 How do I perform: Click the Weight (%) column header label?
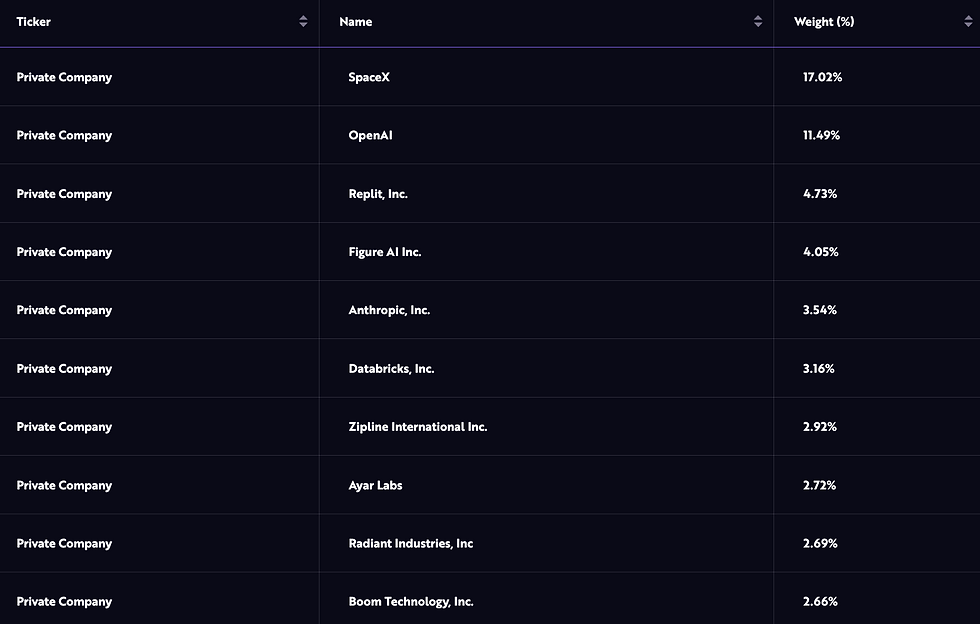pos(824,21)
